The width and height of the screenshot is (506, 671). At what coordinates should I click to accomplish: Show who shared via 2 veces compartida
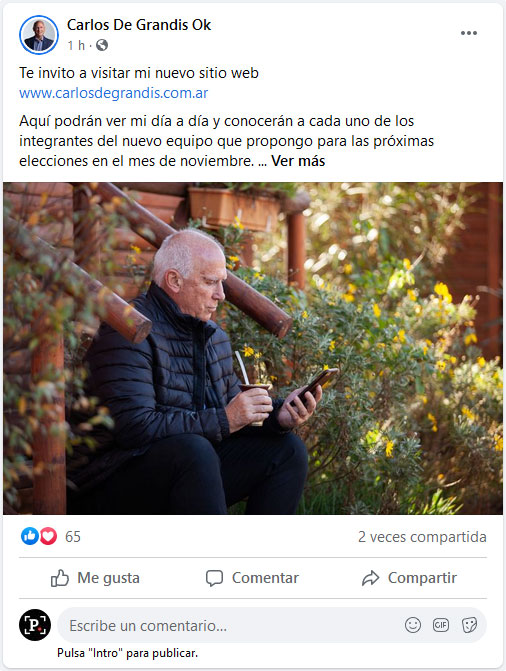pos(422,537)
